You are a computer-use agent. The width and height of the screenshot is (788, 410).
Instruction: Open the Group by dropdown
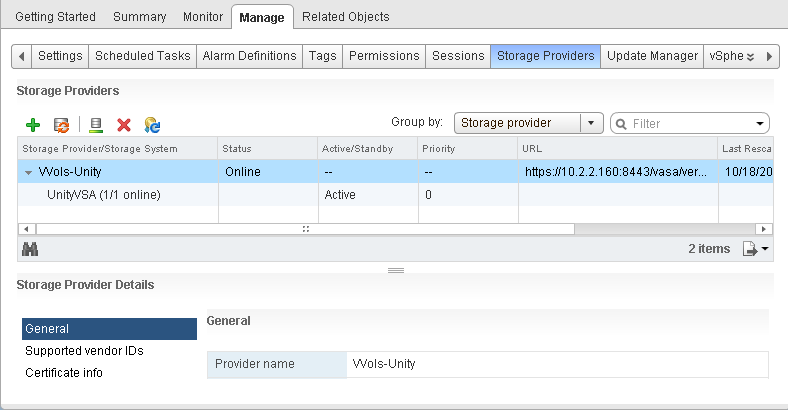tap(528, 123)
